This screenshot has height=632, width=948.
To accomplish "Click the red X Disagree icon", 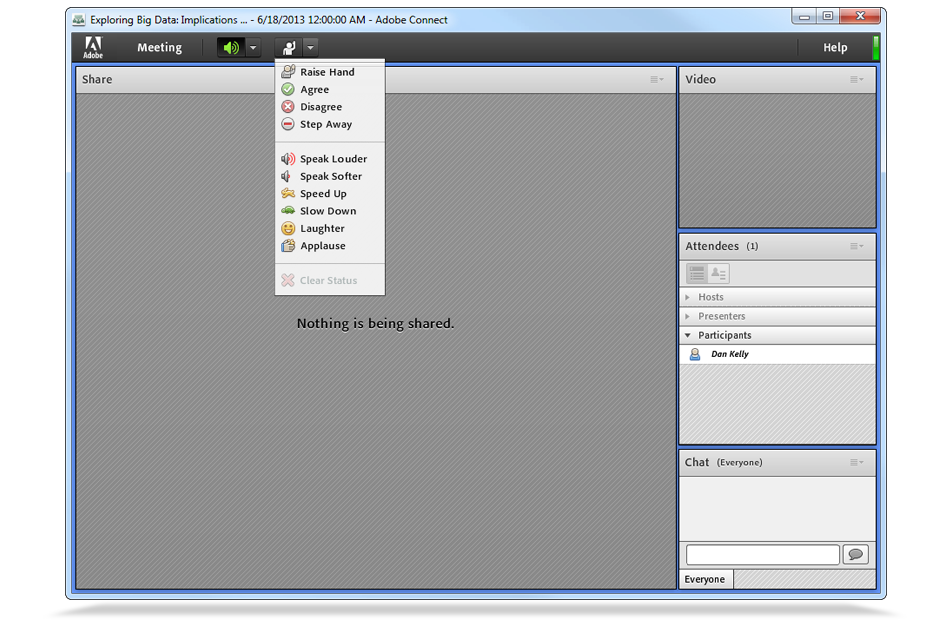I will [x=288, y=107].
